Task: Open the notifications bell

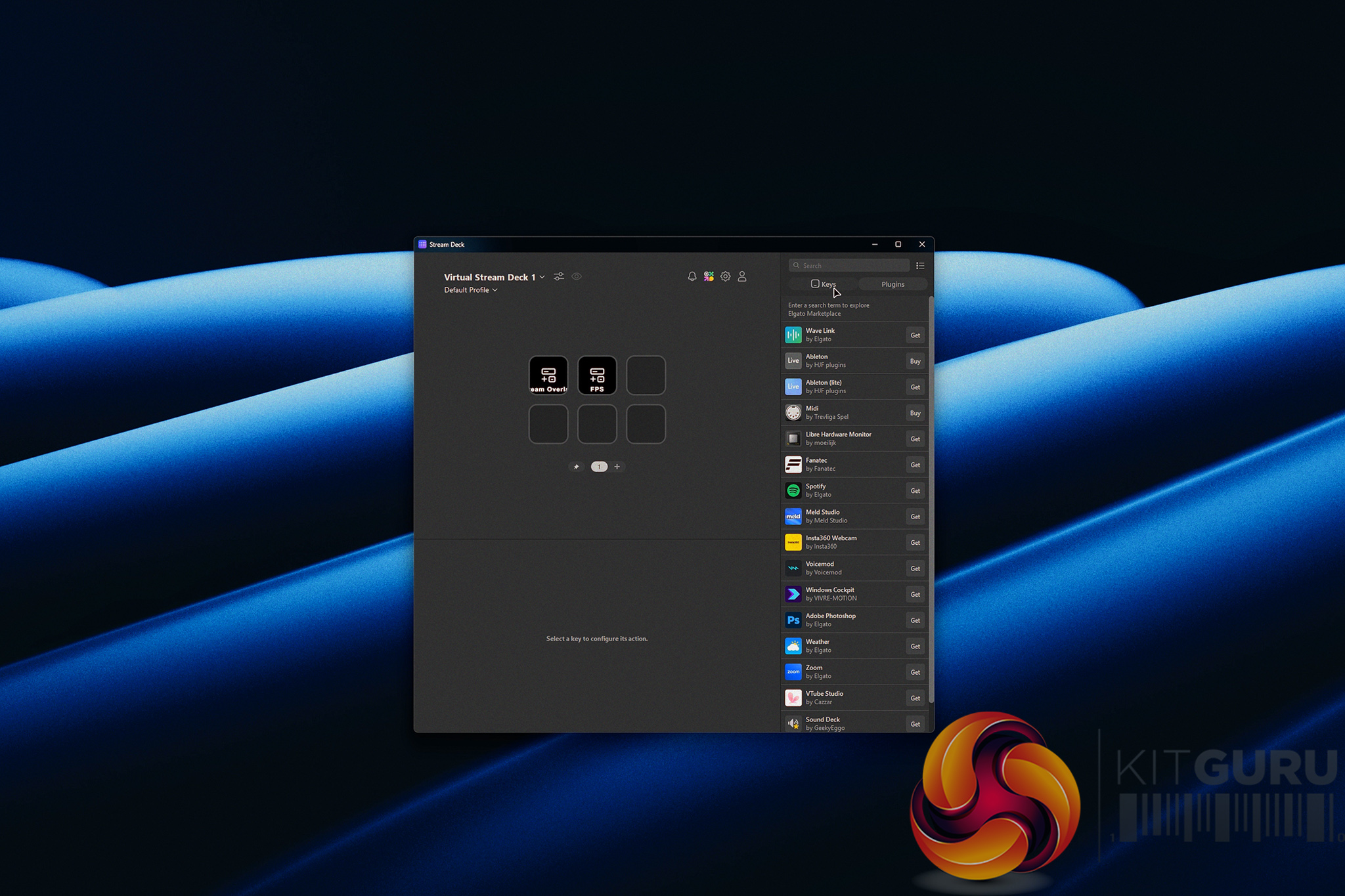Action: pyautogui.click(x=692, y=276)
